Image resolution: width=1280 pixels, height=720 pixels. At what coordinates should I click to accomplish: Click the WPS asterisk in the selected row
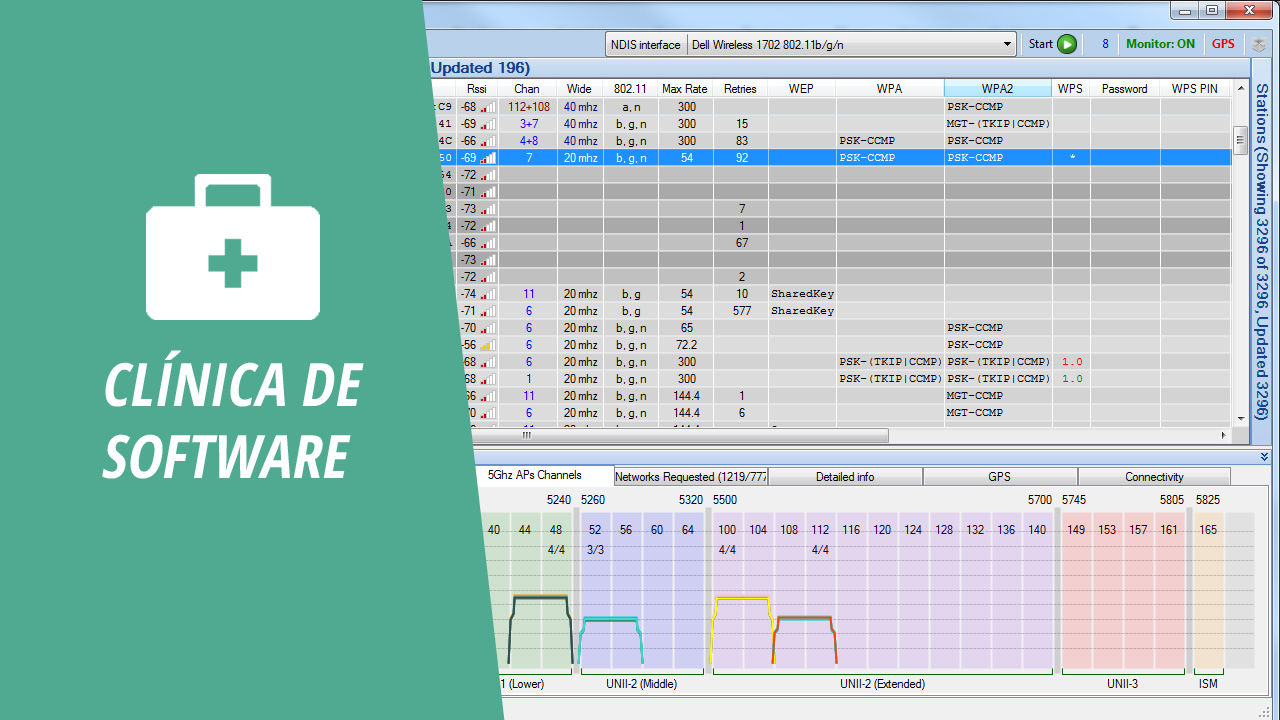point(1072,158)
